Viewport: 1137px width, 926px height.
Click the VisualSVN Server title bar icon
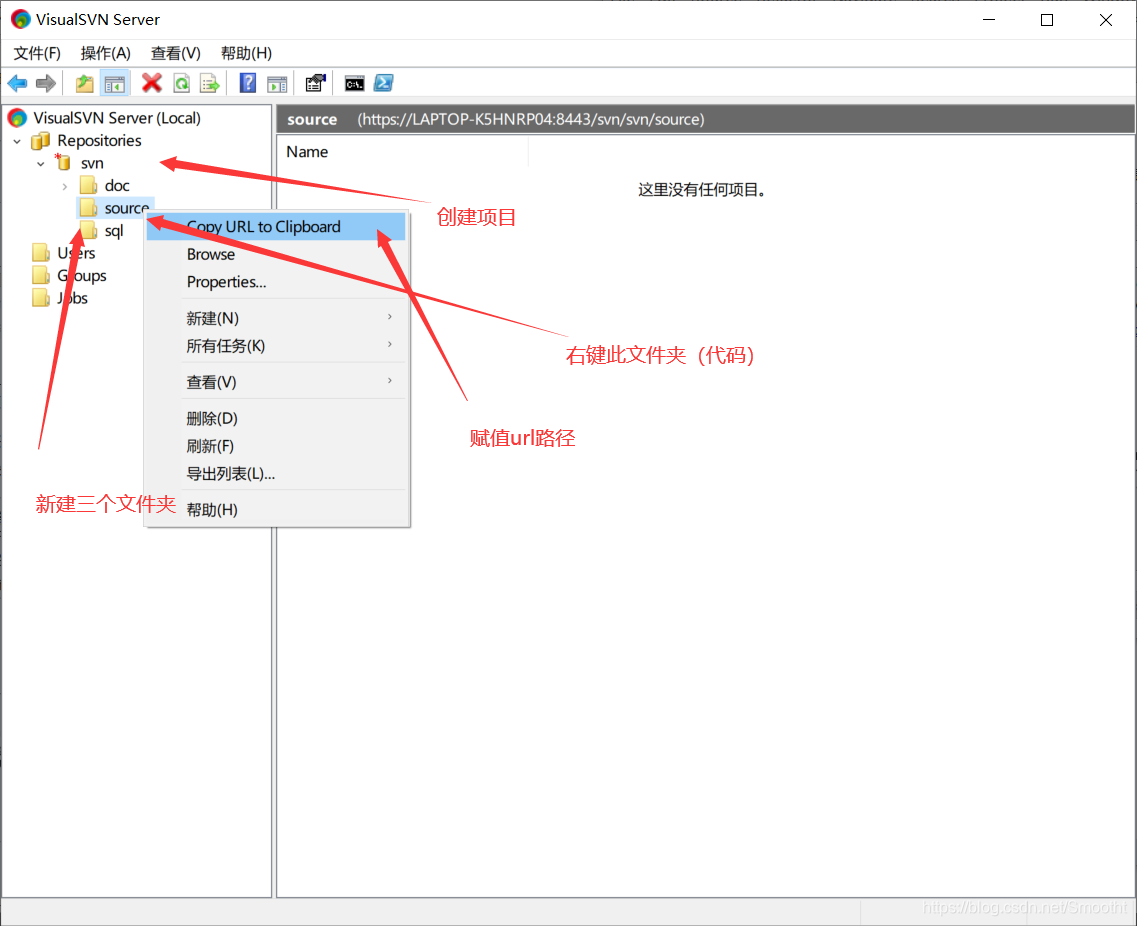point(20,20)
